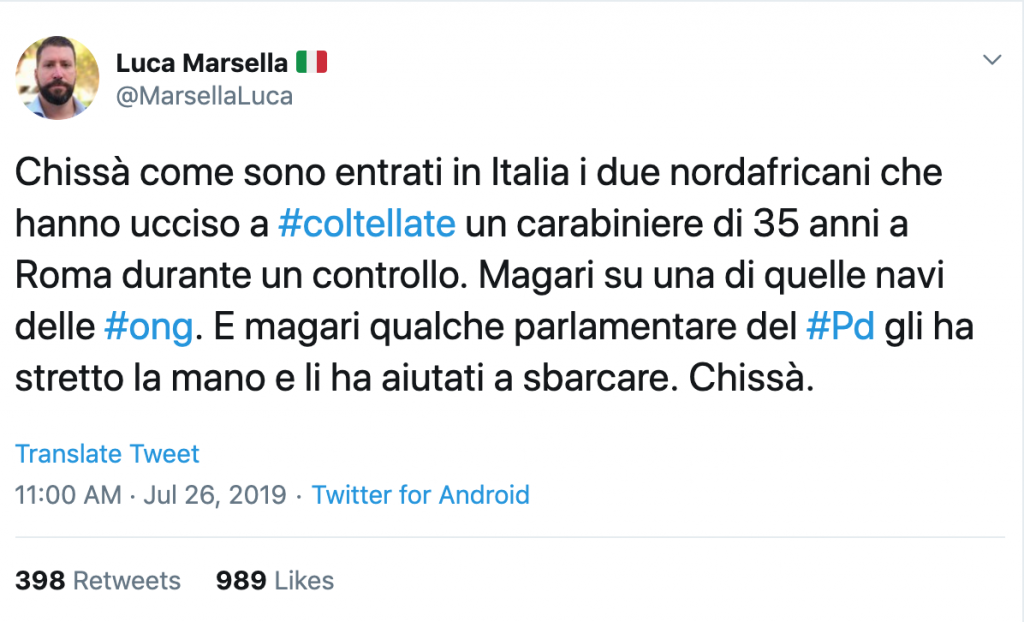Image resolution: width=1024 pixels, height=622 pixels.
Task: Open the #coltellate hashtag
Action: click(x=367, y=224)
